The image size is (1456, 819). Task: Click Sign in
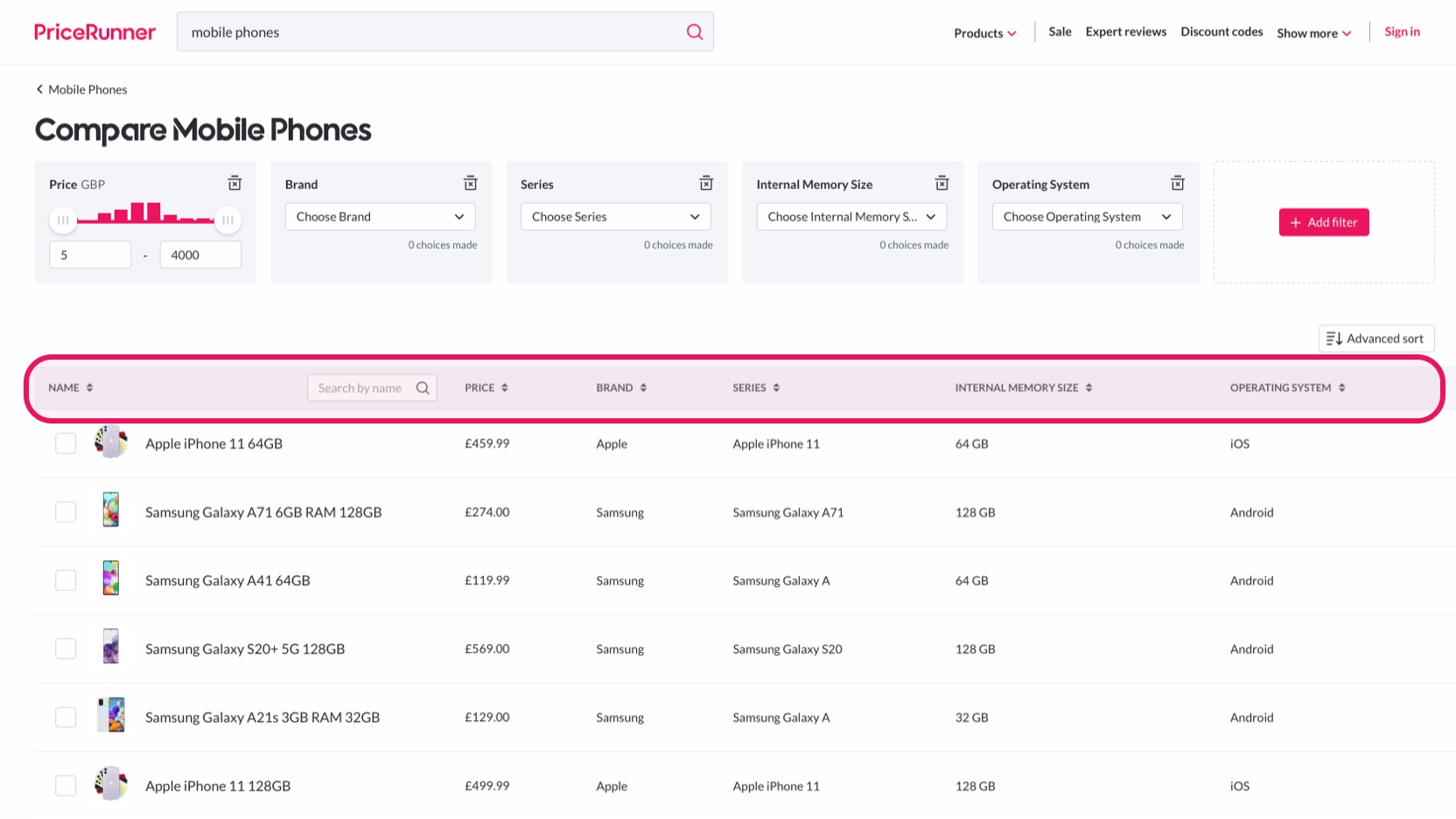(1402, 31)
